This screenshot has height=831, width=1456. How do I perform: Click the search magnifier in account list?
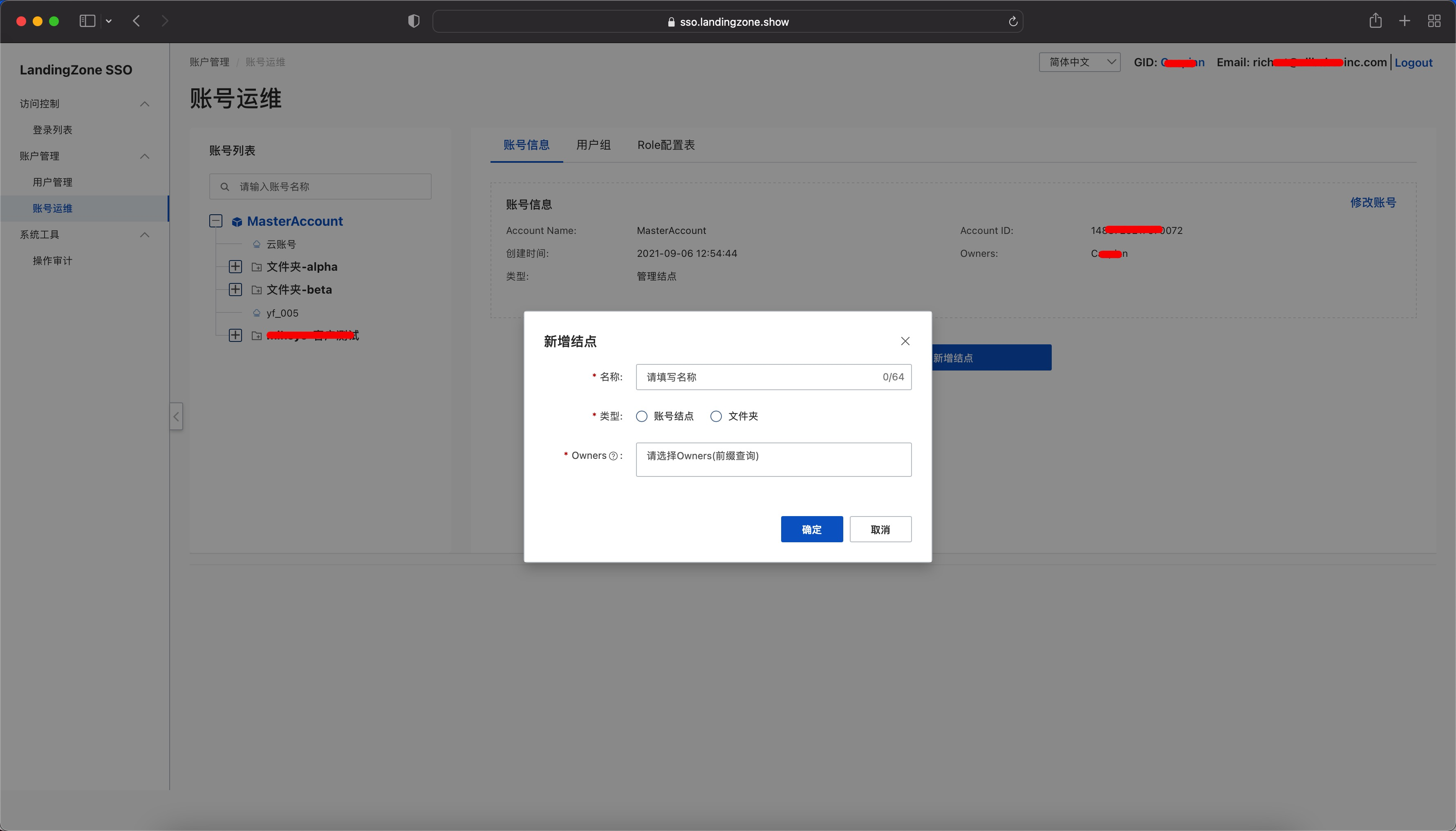pyautogui.click(x=225, y=186)
